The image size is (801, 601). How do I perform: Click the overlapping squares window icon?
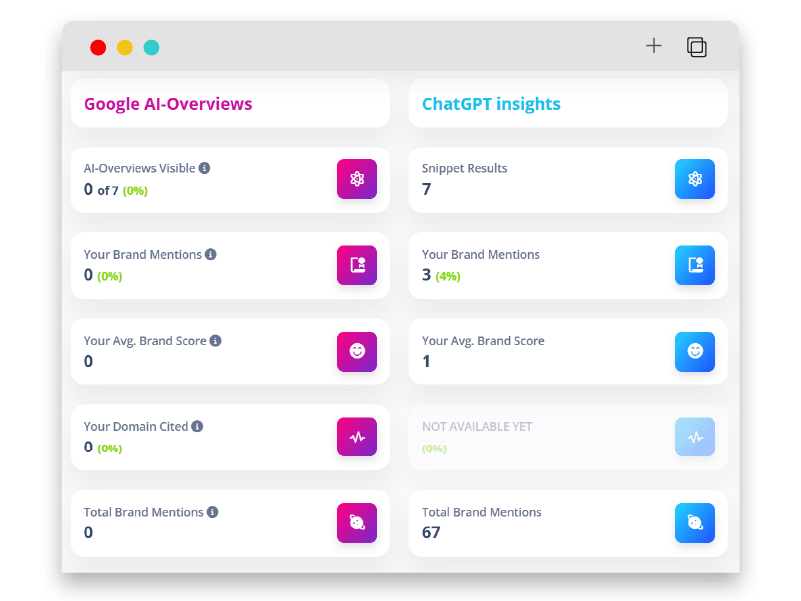697,47
